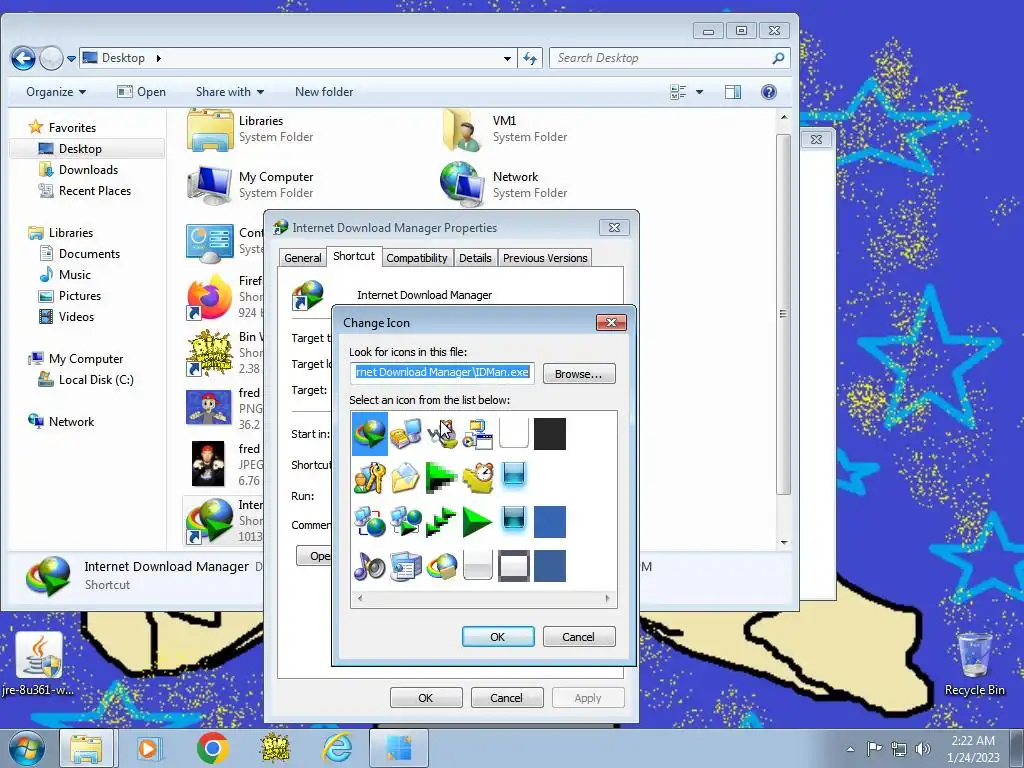The width and height of the screenshot is (1024, 768).
Task: Click Browse to pick another icon file
Action: [x=579, y=374]
